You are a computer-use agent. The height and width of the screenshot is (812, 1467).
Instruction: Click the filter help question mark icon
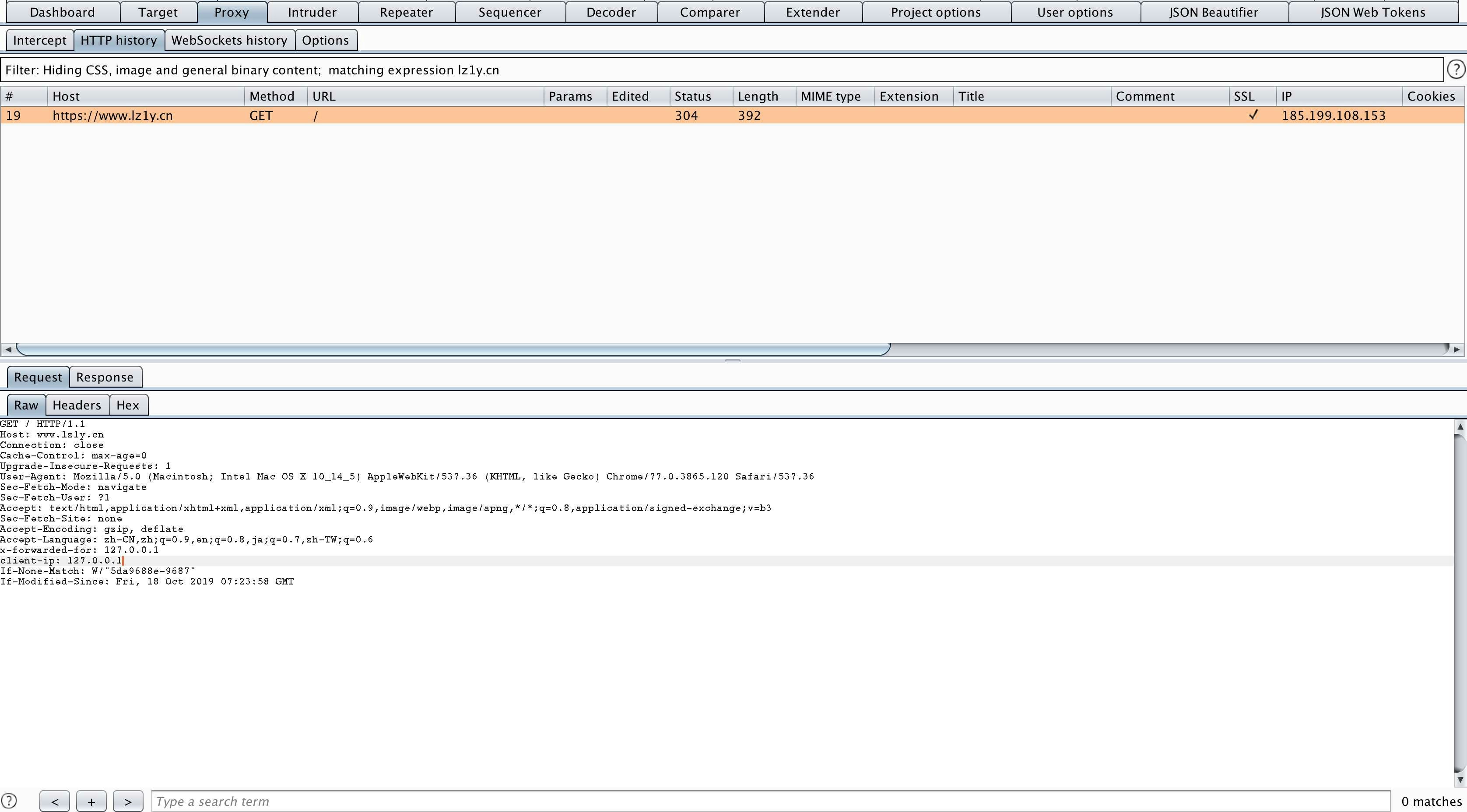pos(1456,70)
